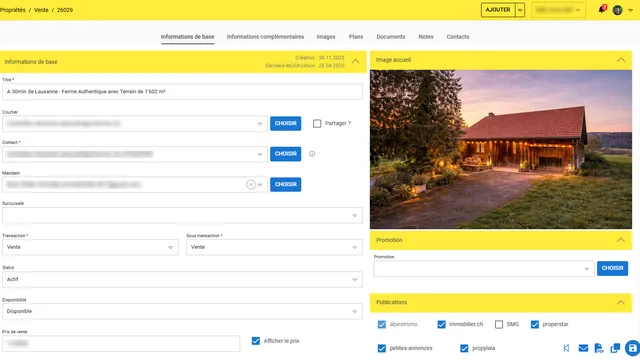
Task: Switch to the Informations complémentaires tab
Action: point(265,37)
